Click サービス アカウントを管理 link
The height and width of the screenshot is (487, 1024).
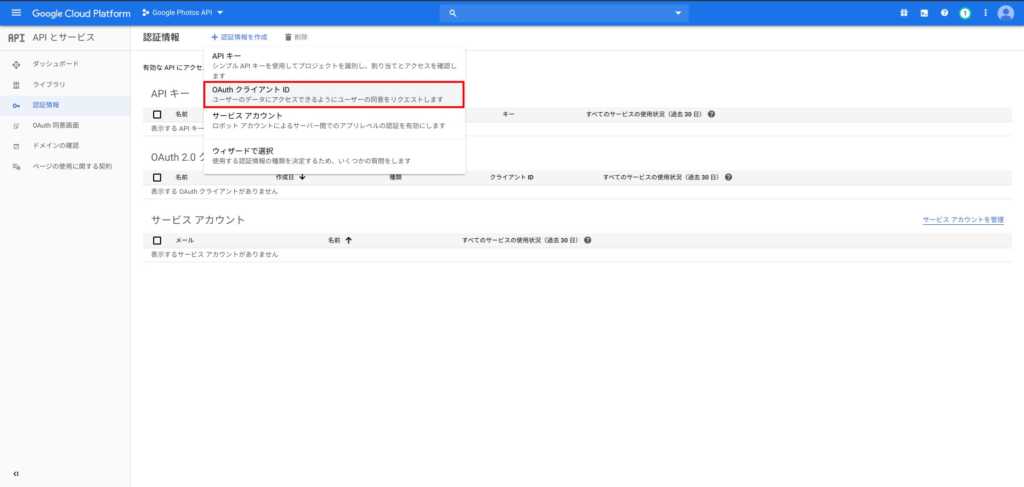click(x=962, y=219)
